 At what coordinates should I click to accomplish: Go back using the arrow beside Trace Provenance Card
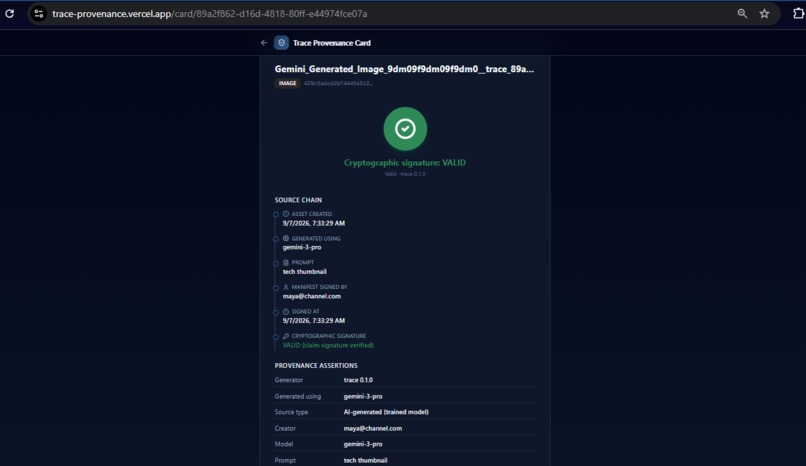[x=264, y=43]
